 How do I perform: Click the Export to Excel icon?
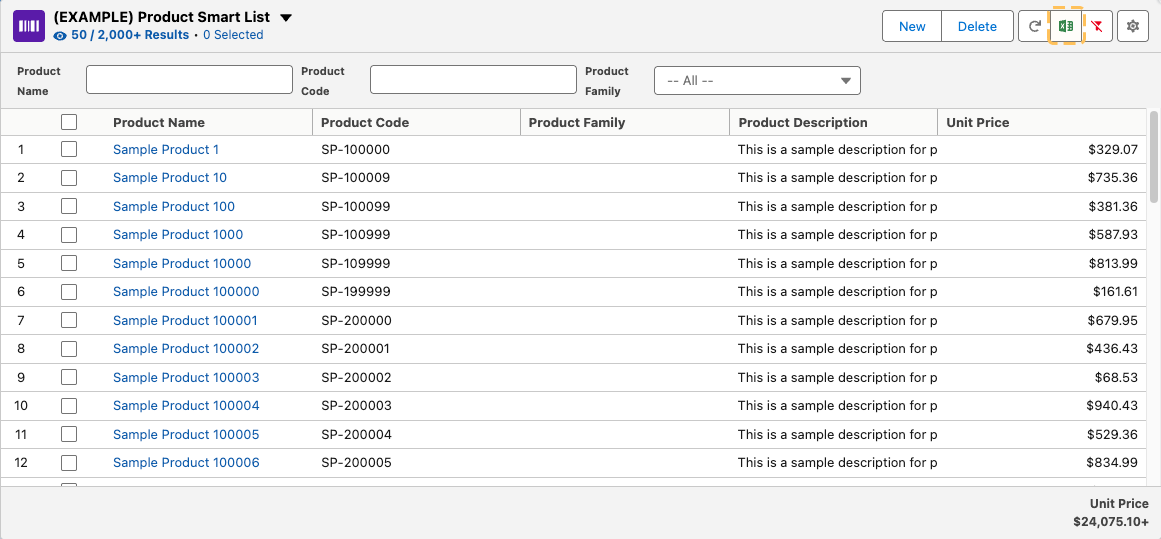1065,27
